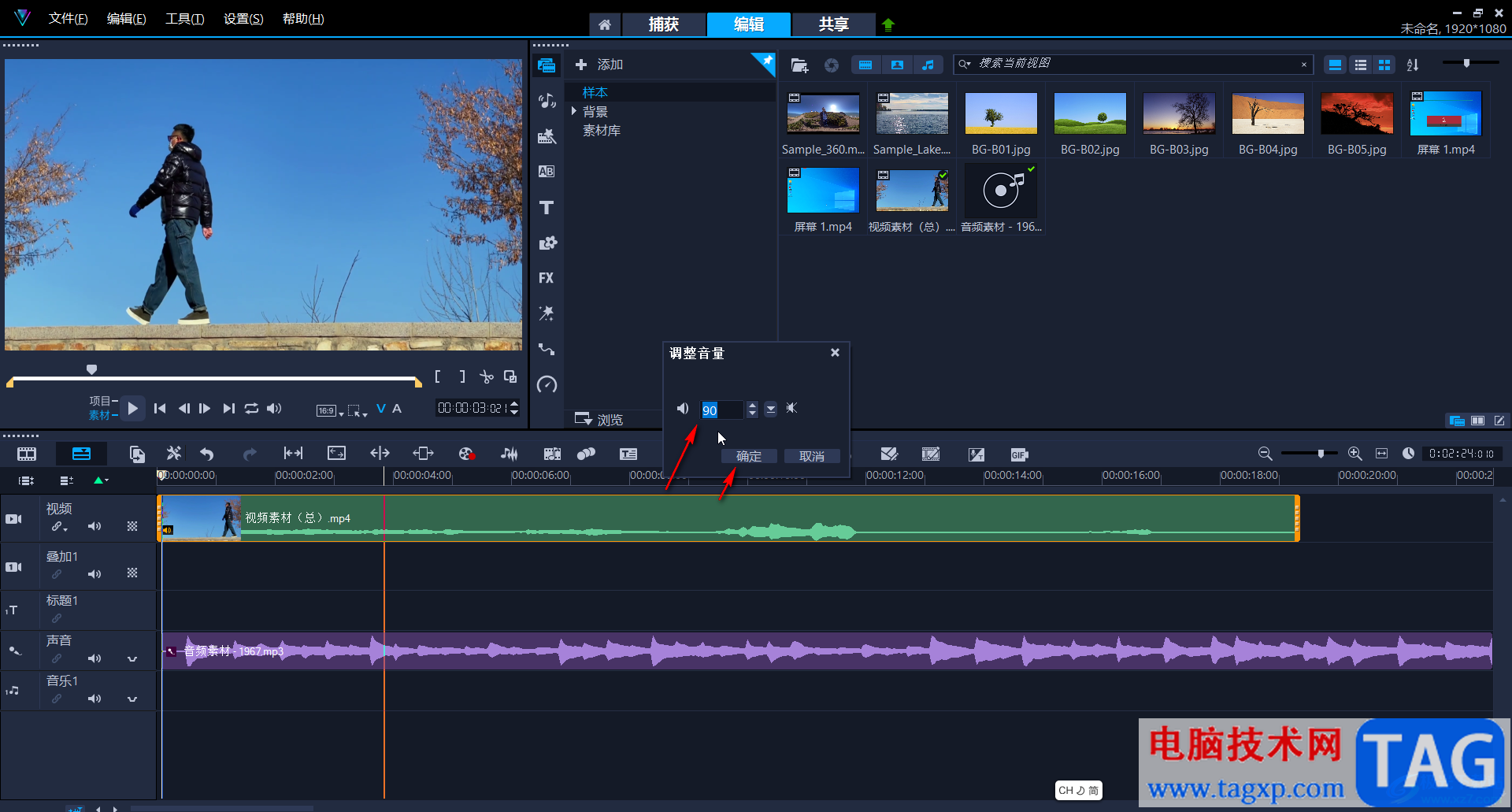Open the Subtitle Editor tool
The height and width of the screenshot is (812, 1512).
628,454
